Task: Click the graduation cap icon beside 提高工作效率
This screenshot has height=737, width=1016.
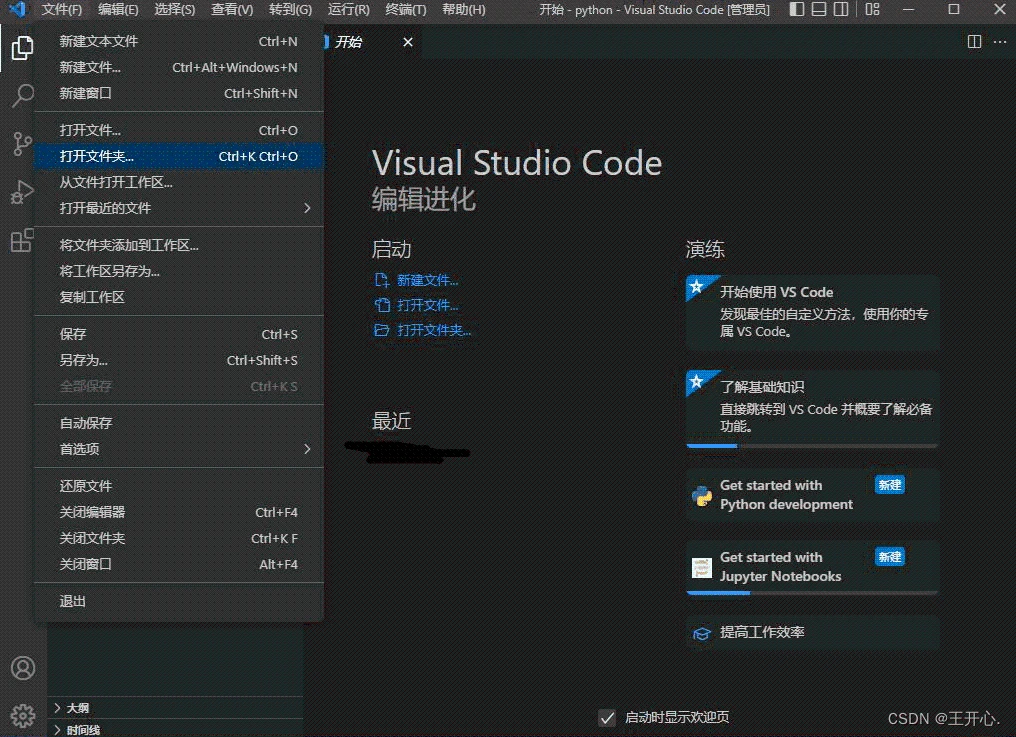Action: click(702, 633)
